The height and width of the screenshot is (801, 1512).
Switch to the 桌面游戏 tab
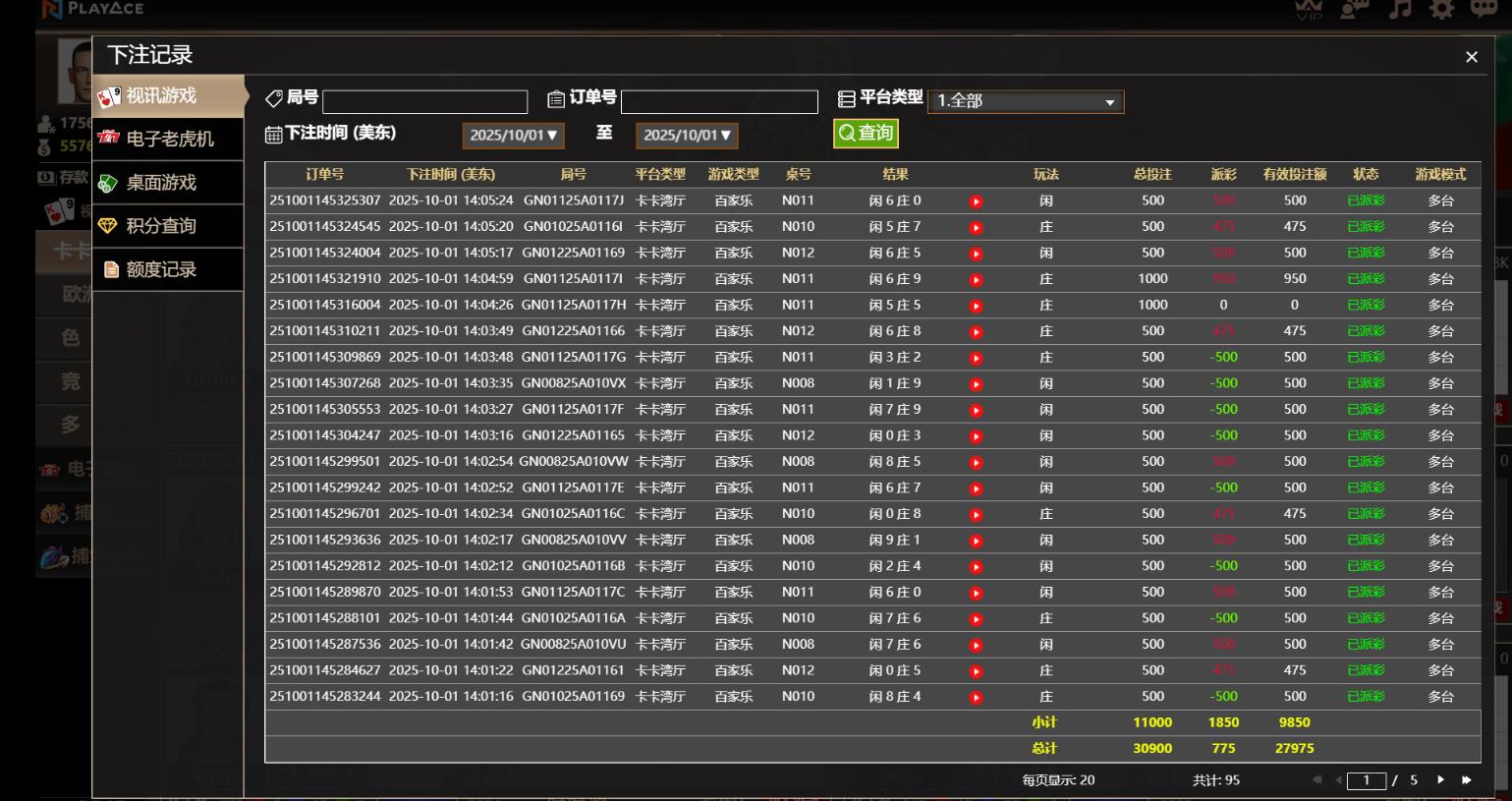pyautogui.click(x=168, y=183)
